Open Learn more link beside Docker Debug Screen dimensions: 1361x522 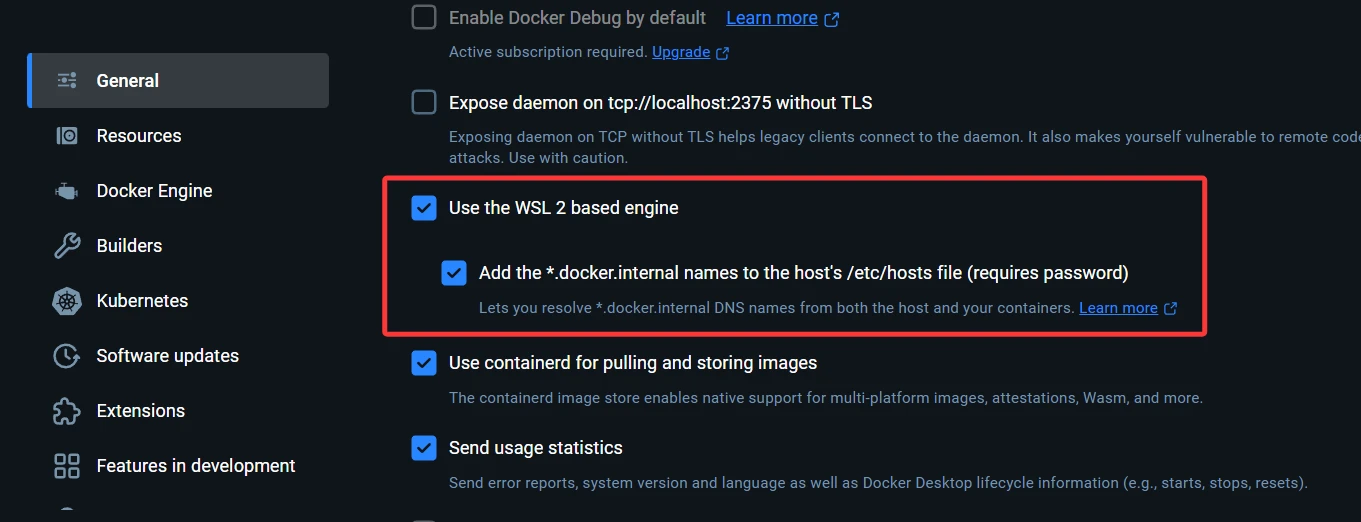pos(772,18)
